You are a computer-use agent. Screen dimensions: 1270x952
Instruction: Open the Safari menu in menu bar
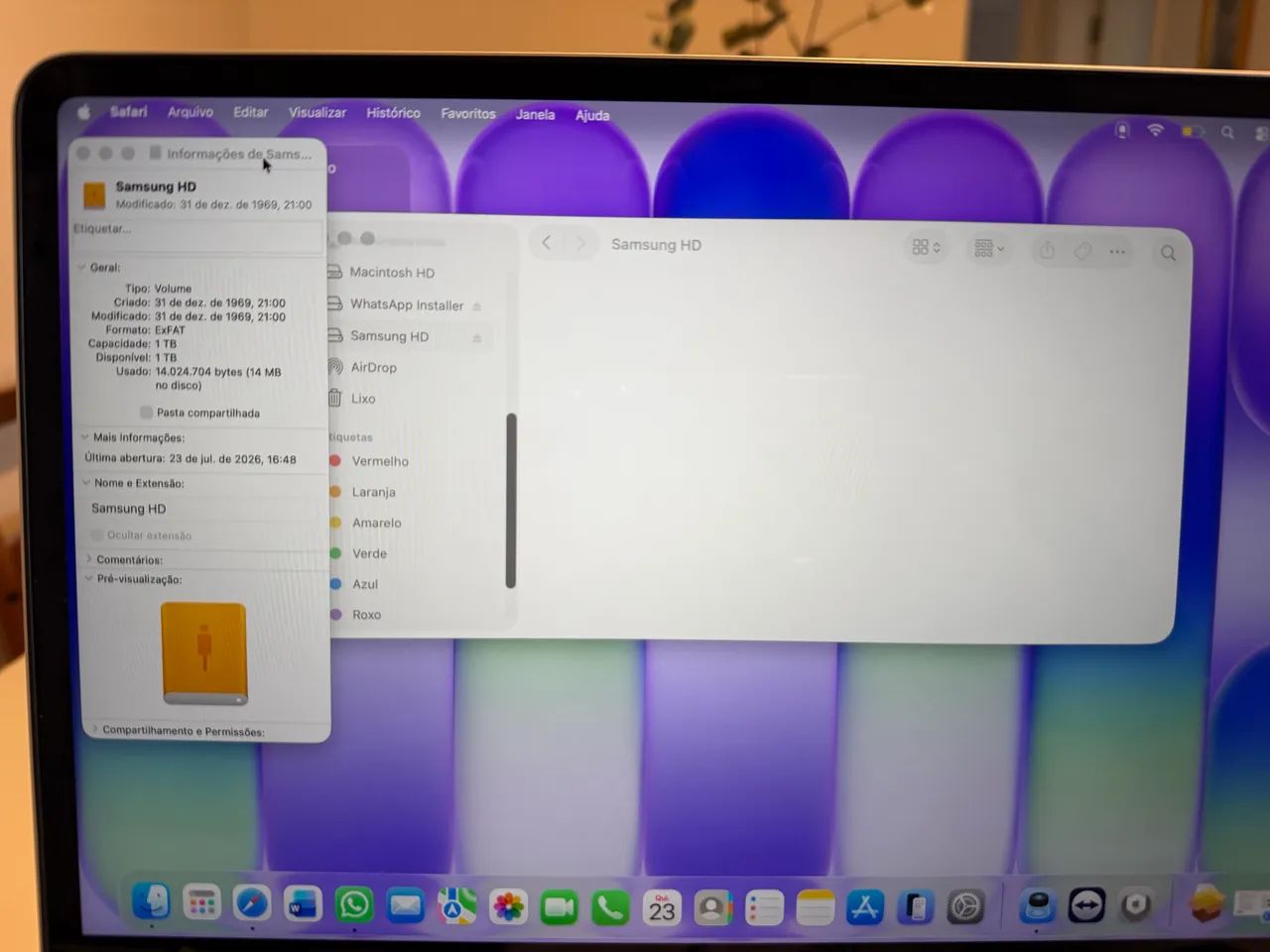click(x=128, y=112)
